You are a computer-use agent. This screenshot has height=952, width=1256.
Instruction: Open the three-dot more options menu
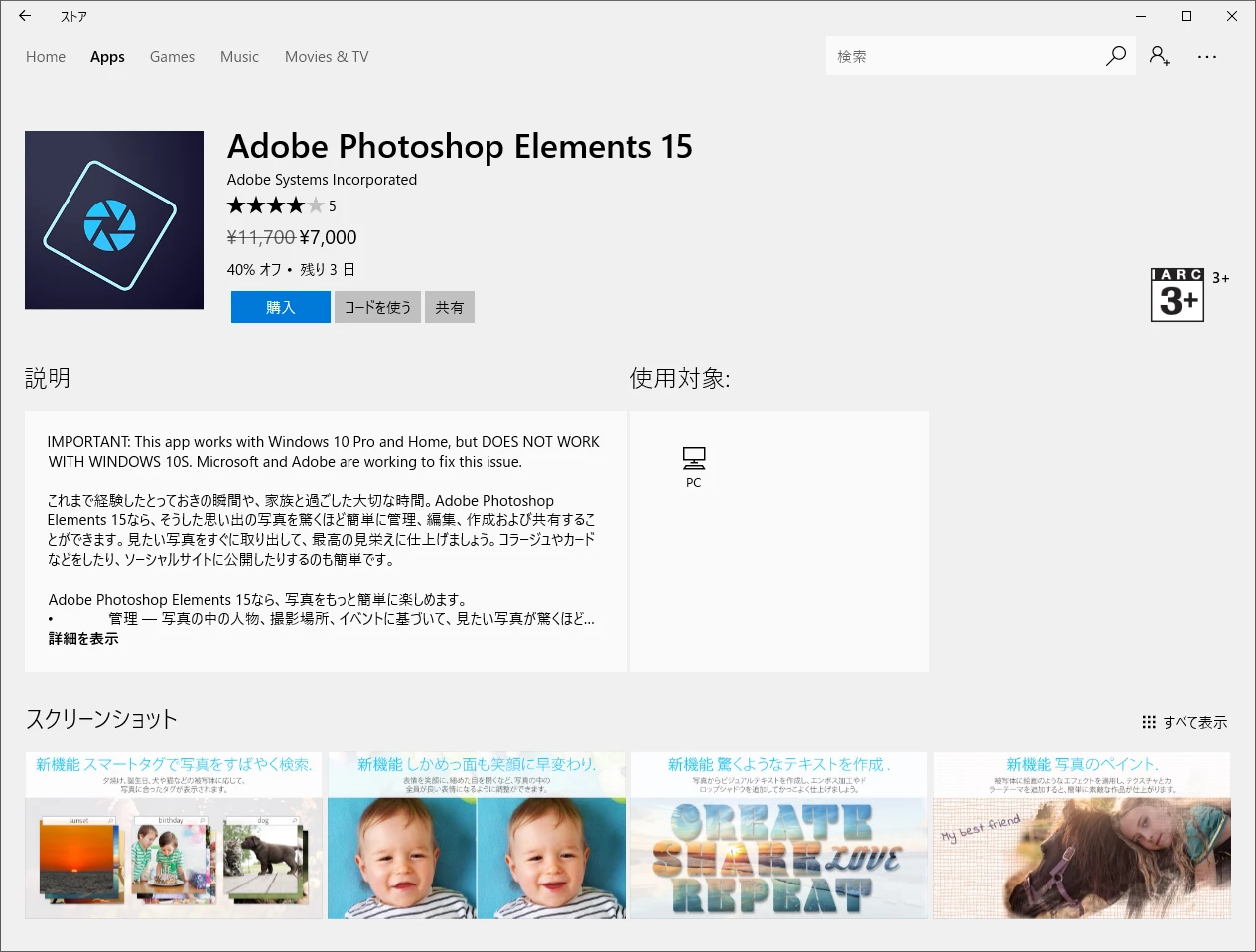[x=1207, y=57]
